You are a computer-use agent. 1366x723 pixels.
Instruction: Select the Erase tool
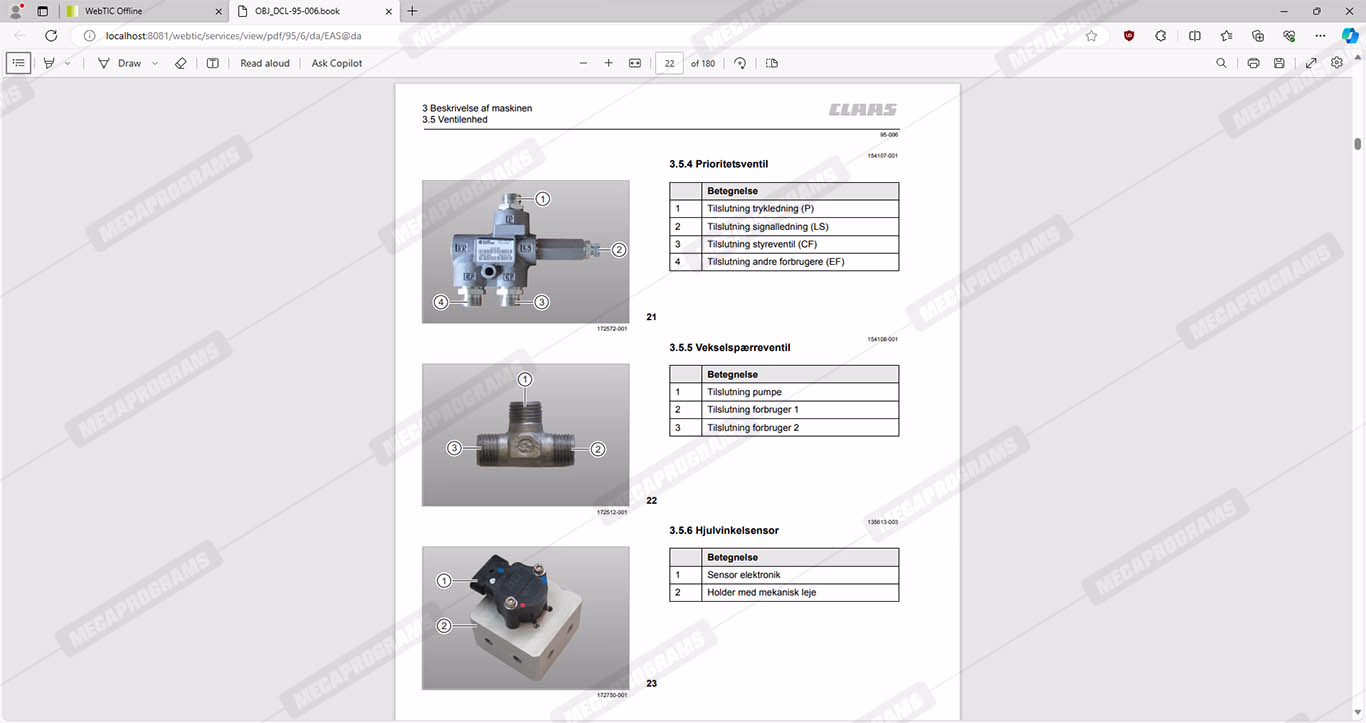[181, 63]
